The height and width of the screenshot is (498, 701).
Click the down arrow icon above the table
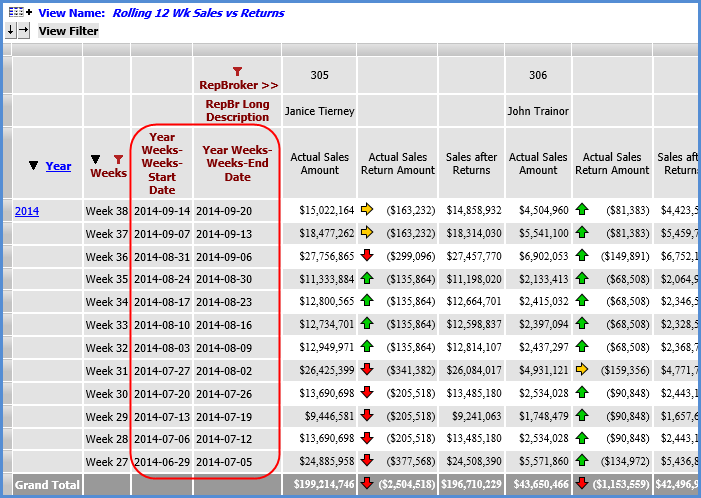point(11,30)
